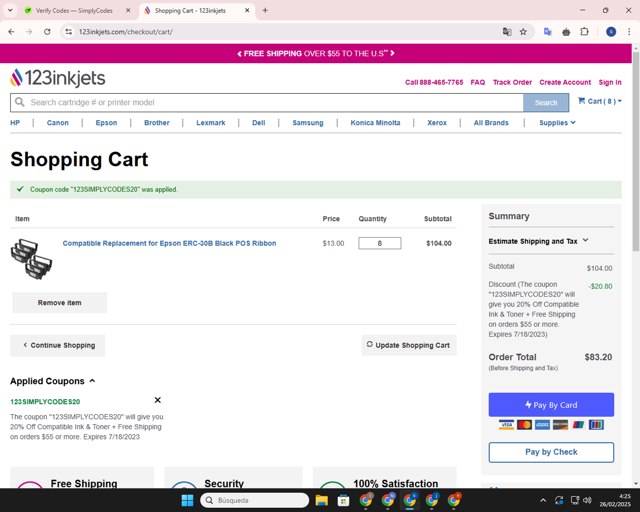Image resolution: width=640 pixels, height=512 pixels.
Task: Reload the page with the refresh icon
Action: click(47, 32)
